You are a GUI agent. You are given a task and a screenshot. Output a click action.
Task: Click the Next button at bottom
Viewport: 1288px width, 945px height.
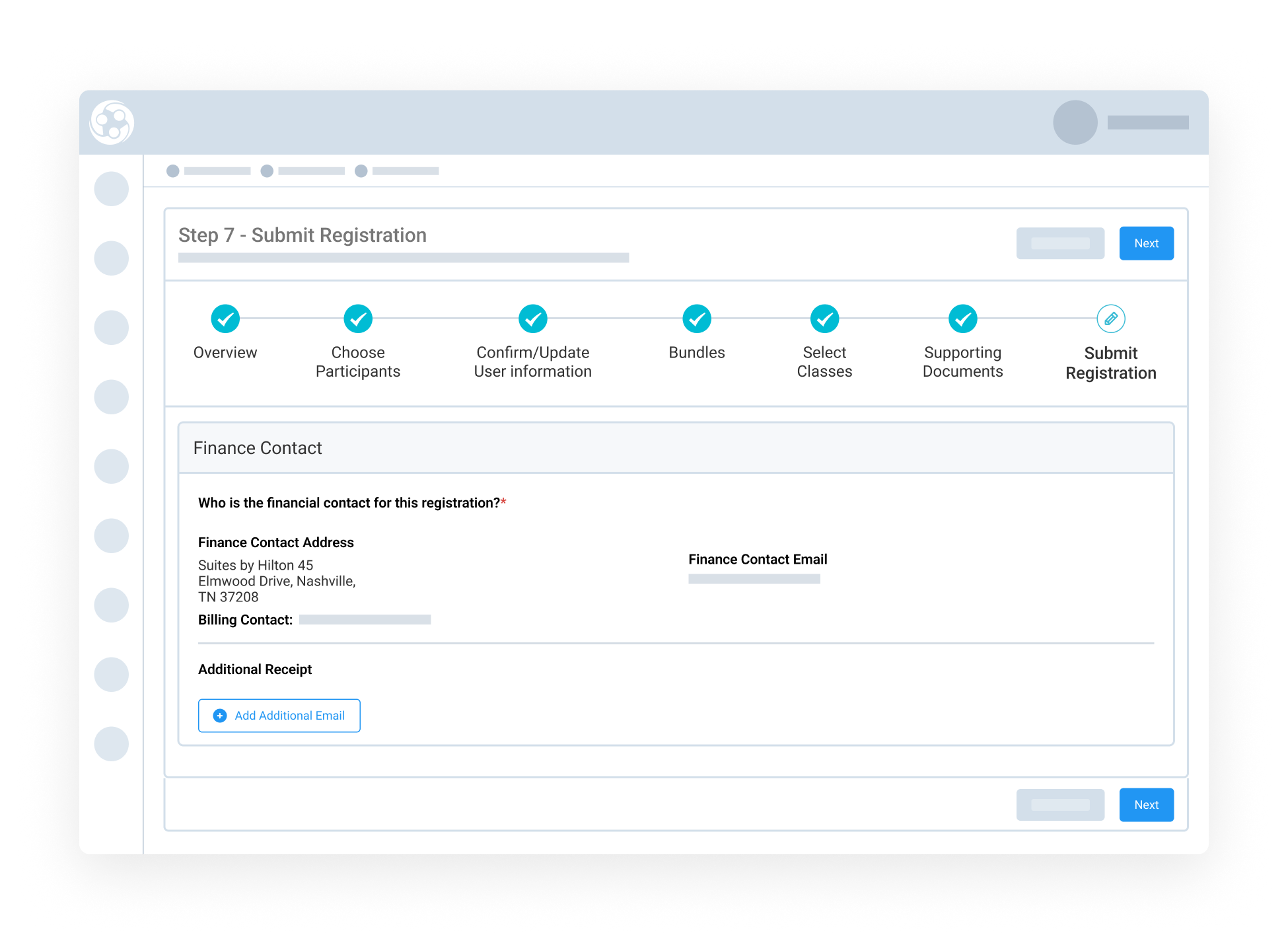coord(1147,805)
